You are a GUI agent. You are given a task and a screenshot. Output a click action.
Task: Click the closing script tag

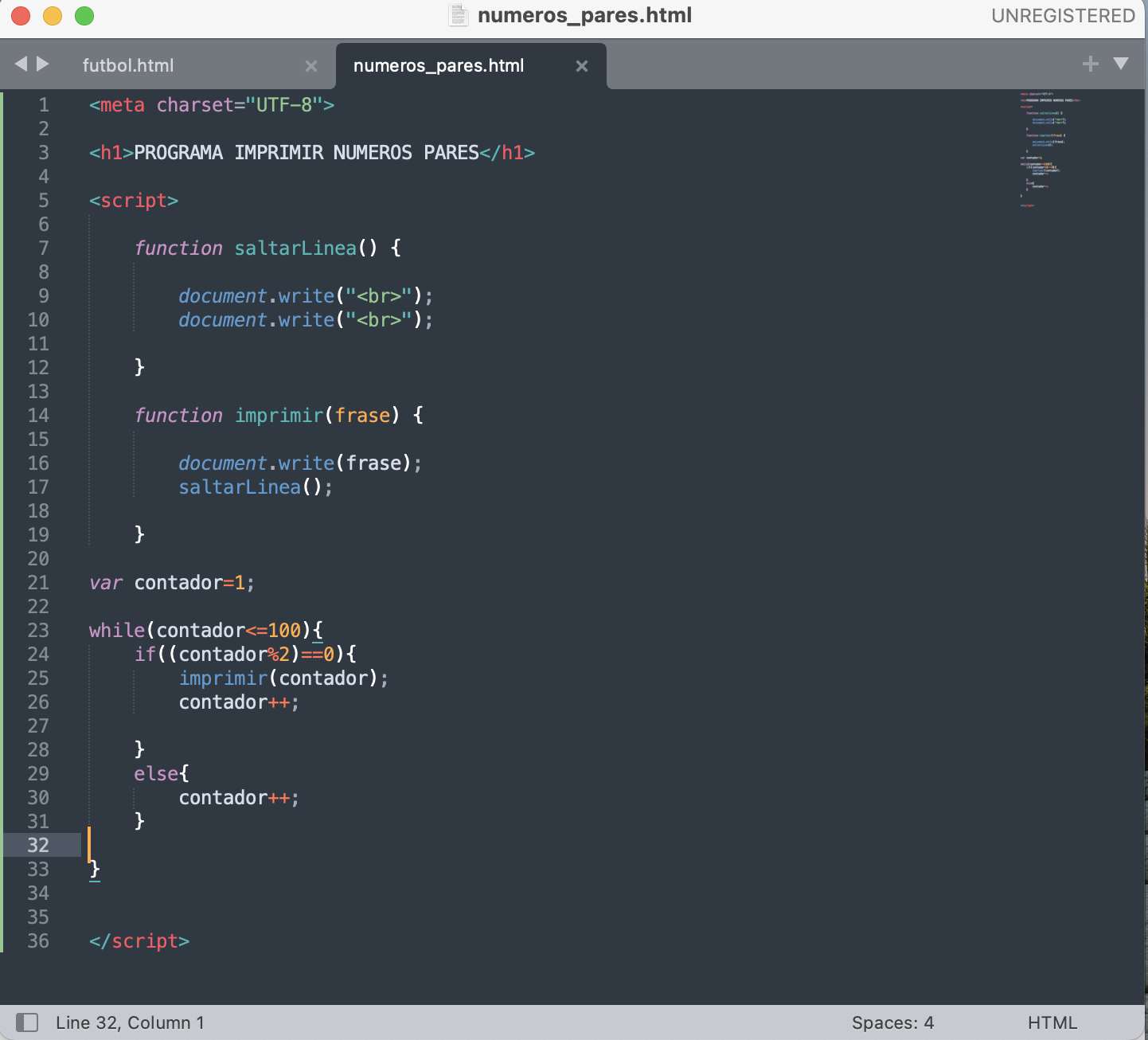[139, 941]
